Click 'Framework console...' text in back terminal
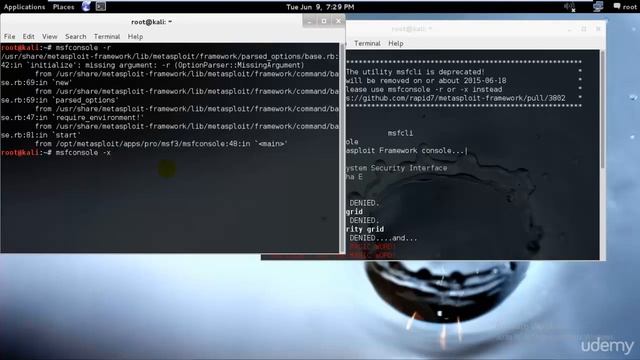The image size is (640, 360). tap(421, 151)
